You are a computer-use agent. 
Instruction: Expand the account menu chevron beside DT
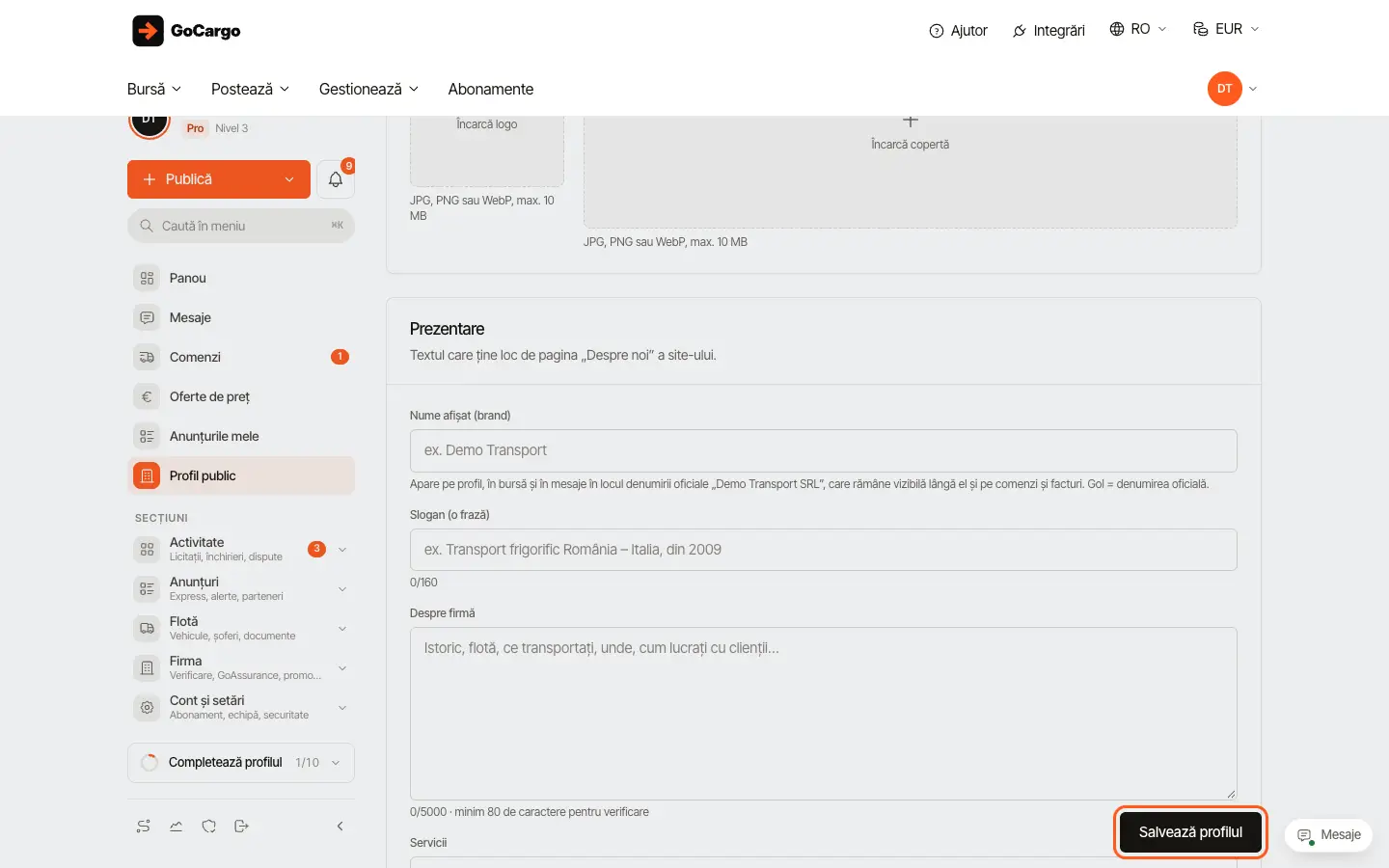tap(1253, 89)
